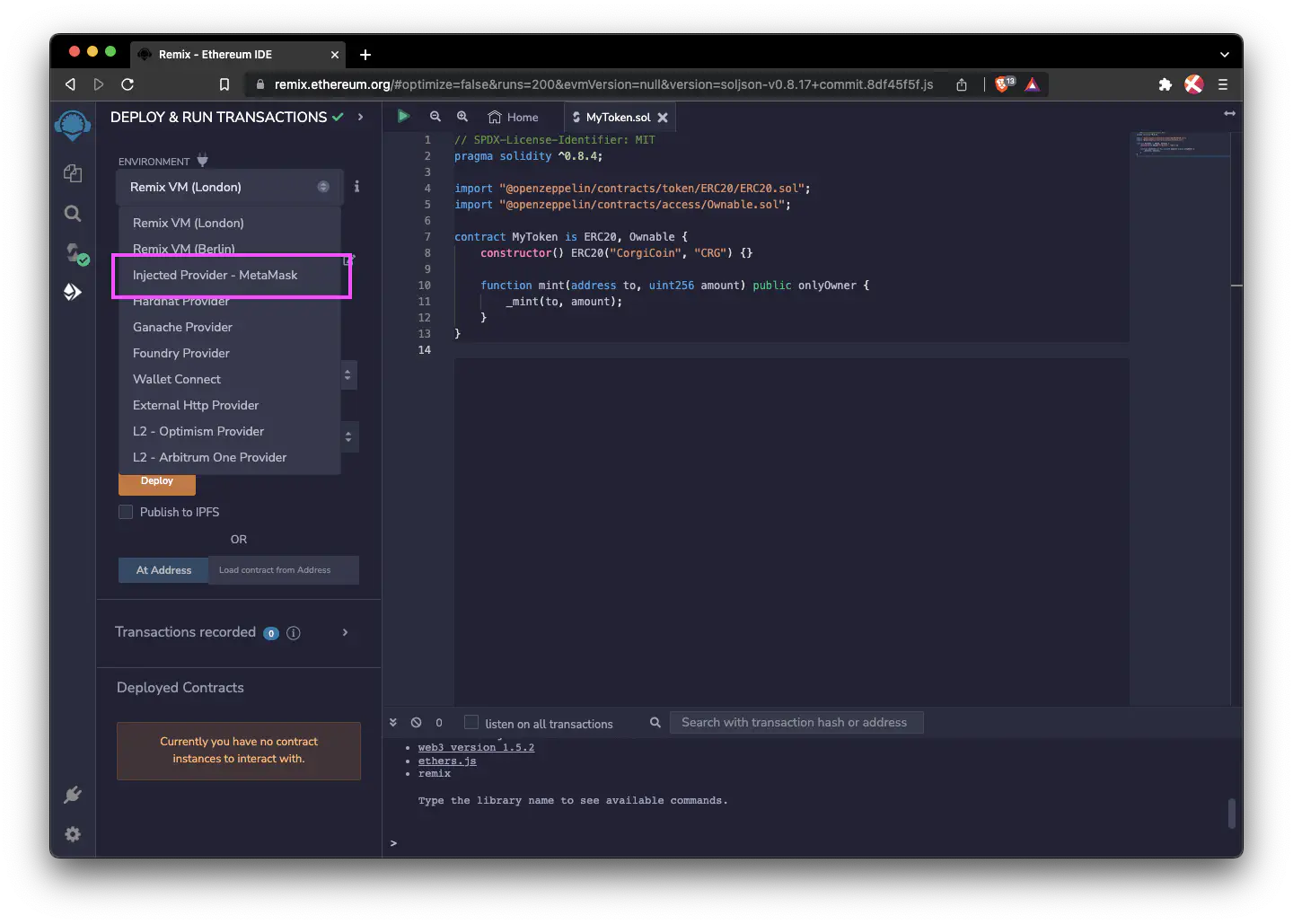
Task: Expand the Transactions recorded section
Action: coord(346,633)
